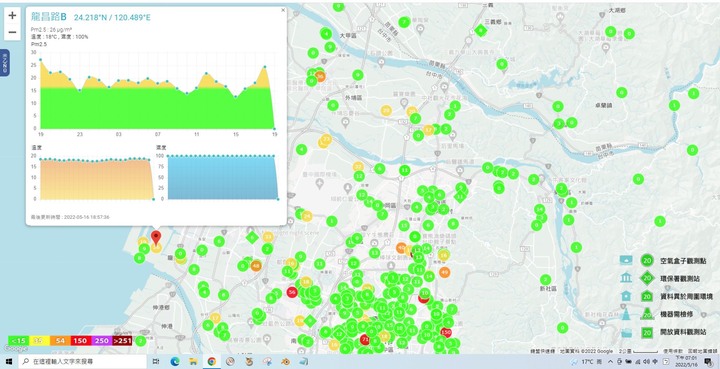The height and width of the screenshot is (369, 720).
Task: Open the Windows Start menu
Action: pyautogui.click(x=9, y=362)
